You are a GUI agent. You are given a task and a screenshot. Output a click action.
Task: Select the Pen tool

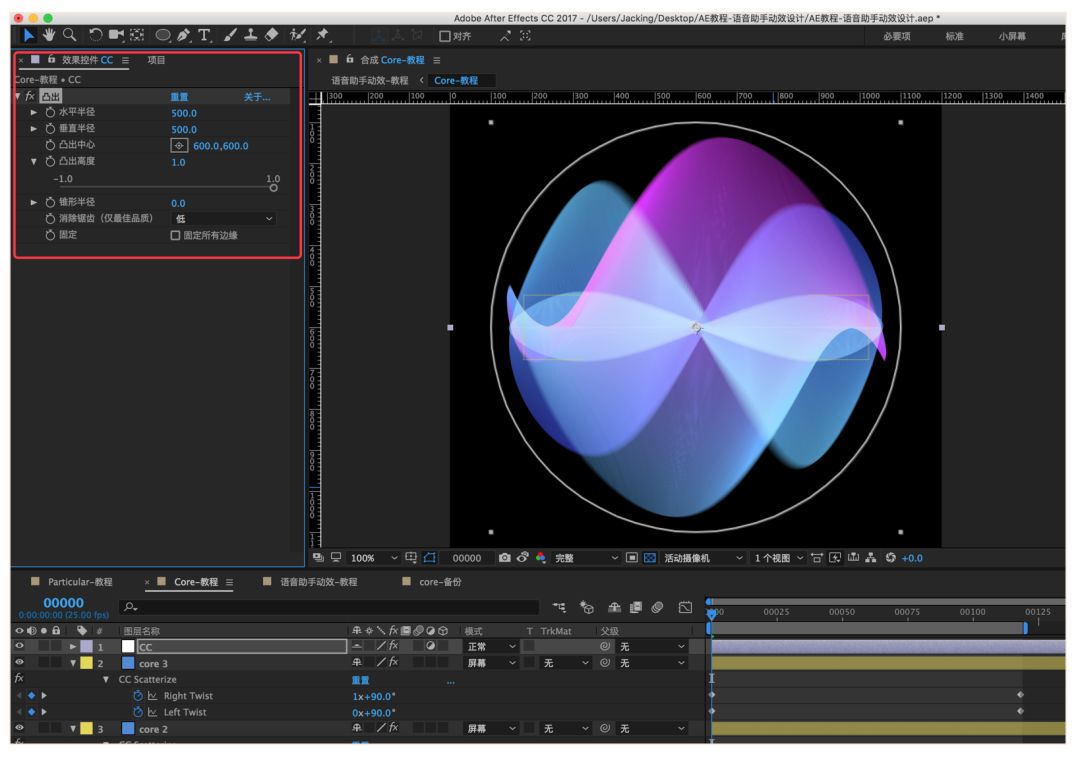[x=183, y=34]
